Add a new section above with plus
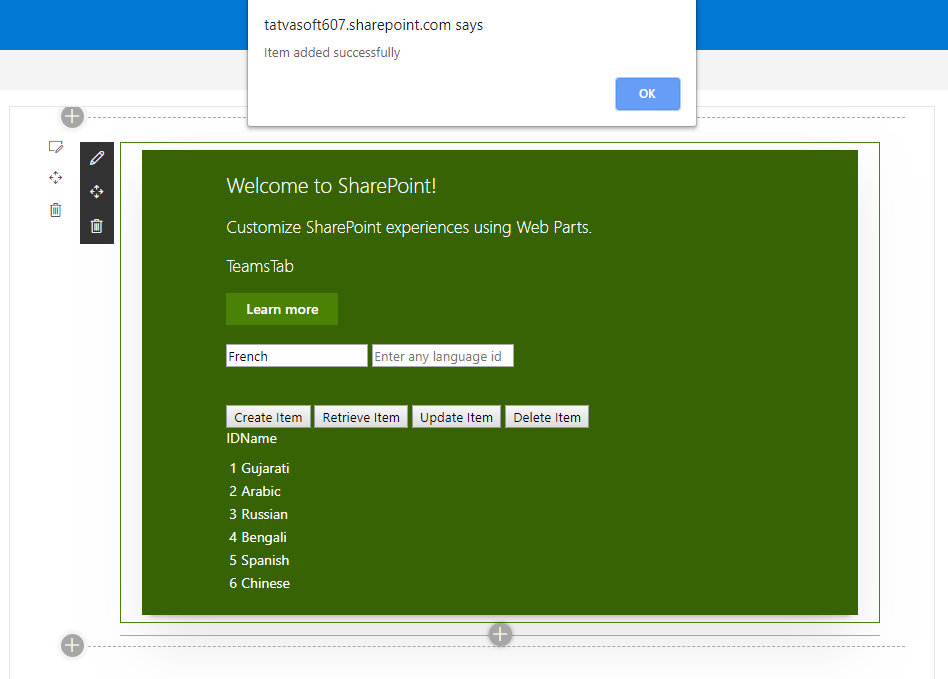 (x=72, y=117)
